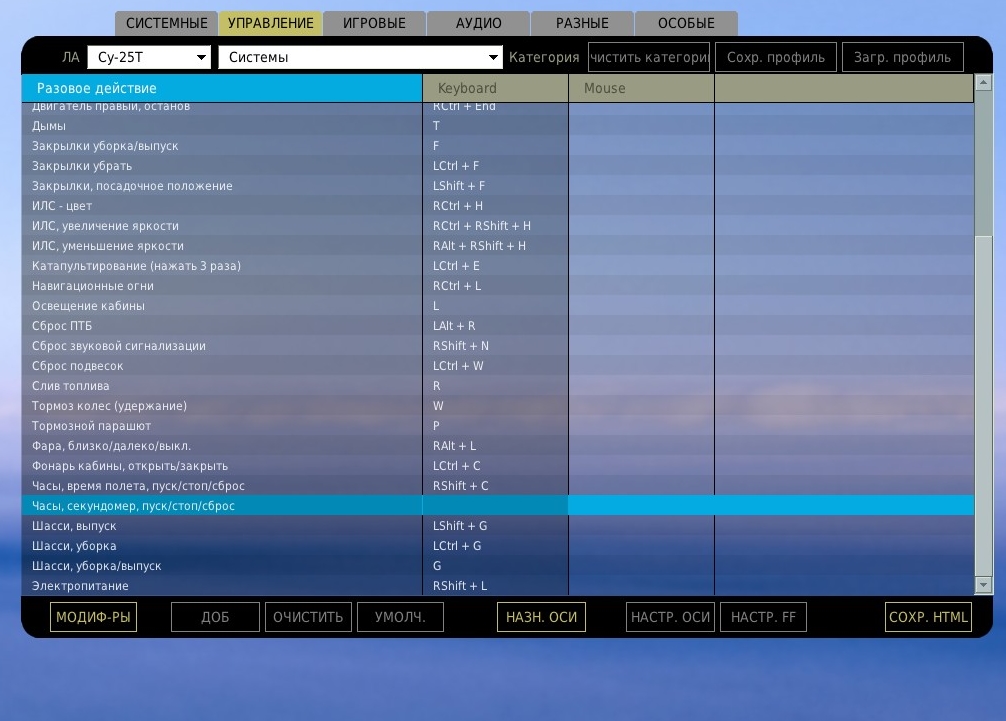Open the ИГРОВЫЕ tab

tap(374, 23)
